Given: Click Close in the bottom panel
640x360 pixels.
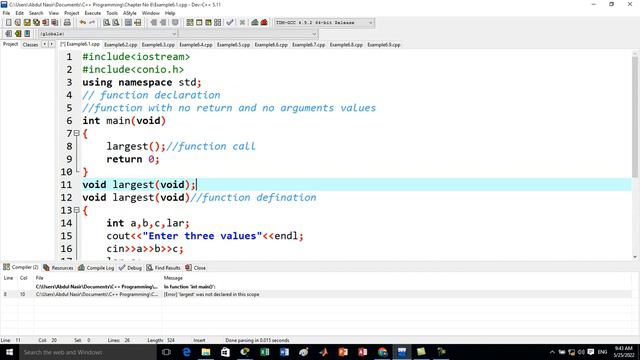Looking at the screenshot, I should [x=196, y=268].
